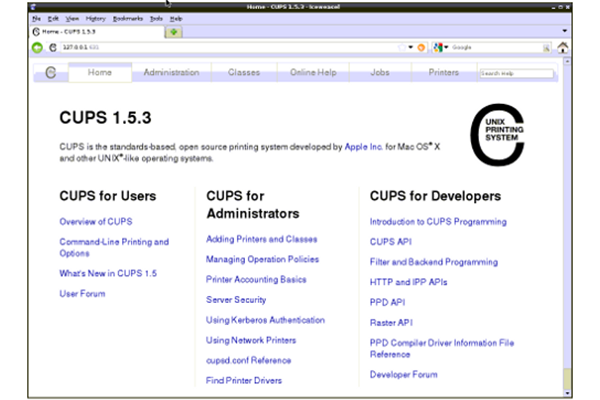Image resolution: width=600 pixels, height=400 pixels.
Task: Click the search magnifier icon in the Google box
Action: [x=547, y=47]
